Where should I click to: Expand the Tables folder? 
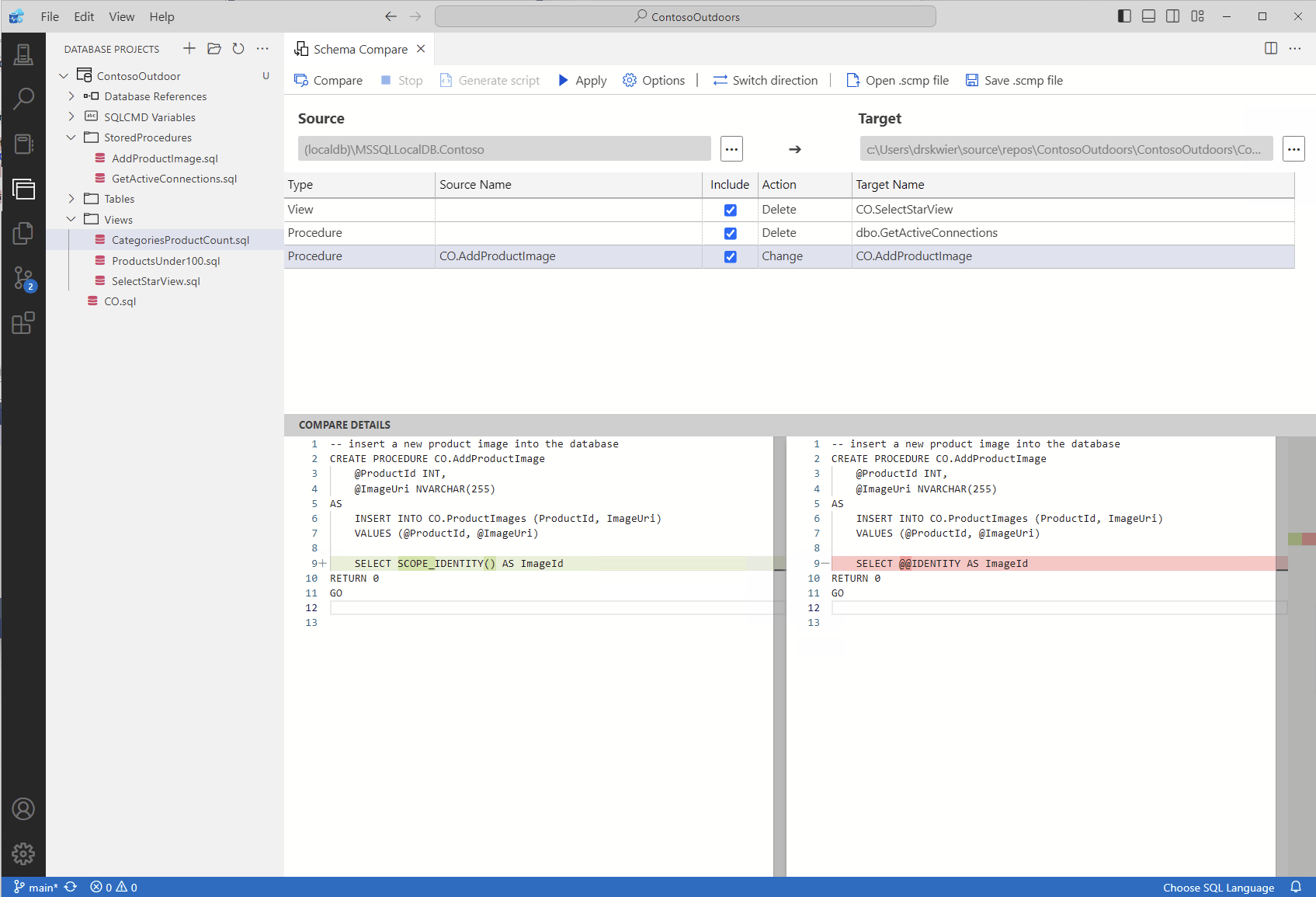tap(71, 199)
